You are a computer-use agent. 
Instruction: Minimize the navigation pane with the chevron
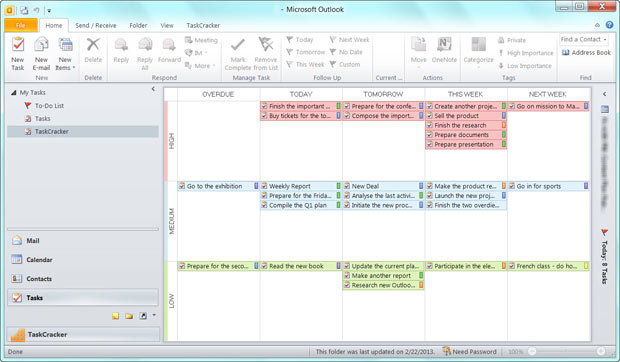point(153,89)
